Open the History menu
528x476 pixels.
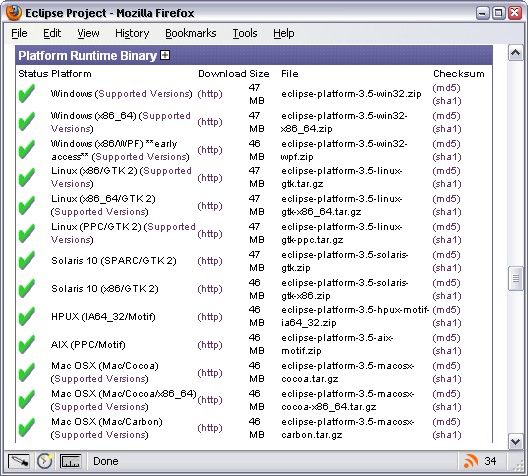tap(132, 33)
